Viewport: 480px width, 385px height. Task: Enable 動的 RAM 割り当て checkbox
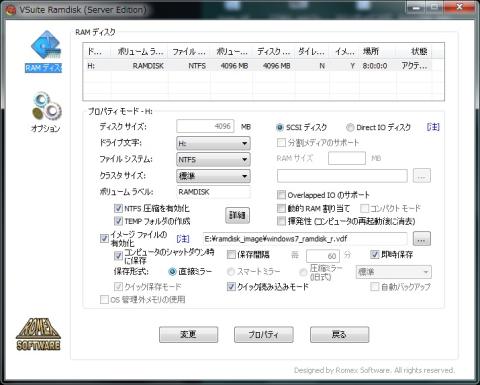point(281,208)
